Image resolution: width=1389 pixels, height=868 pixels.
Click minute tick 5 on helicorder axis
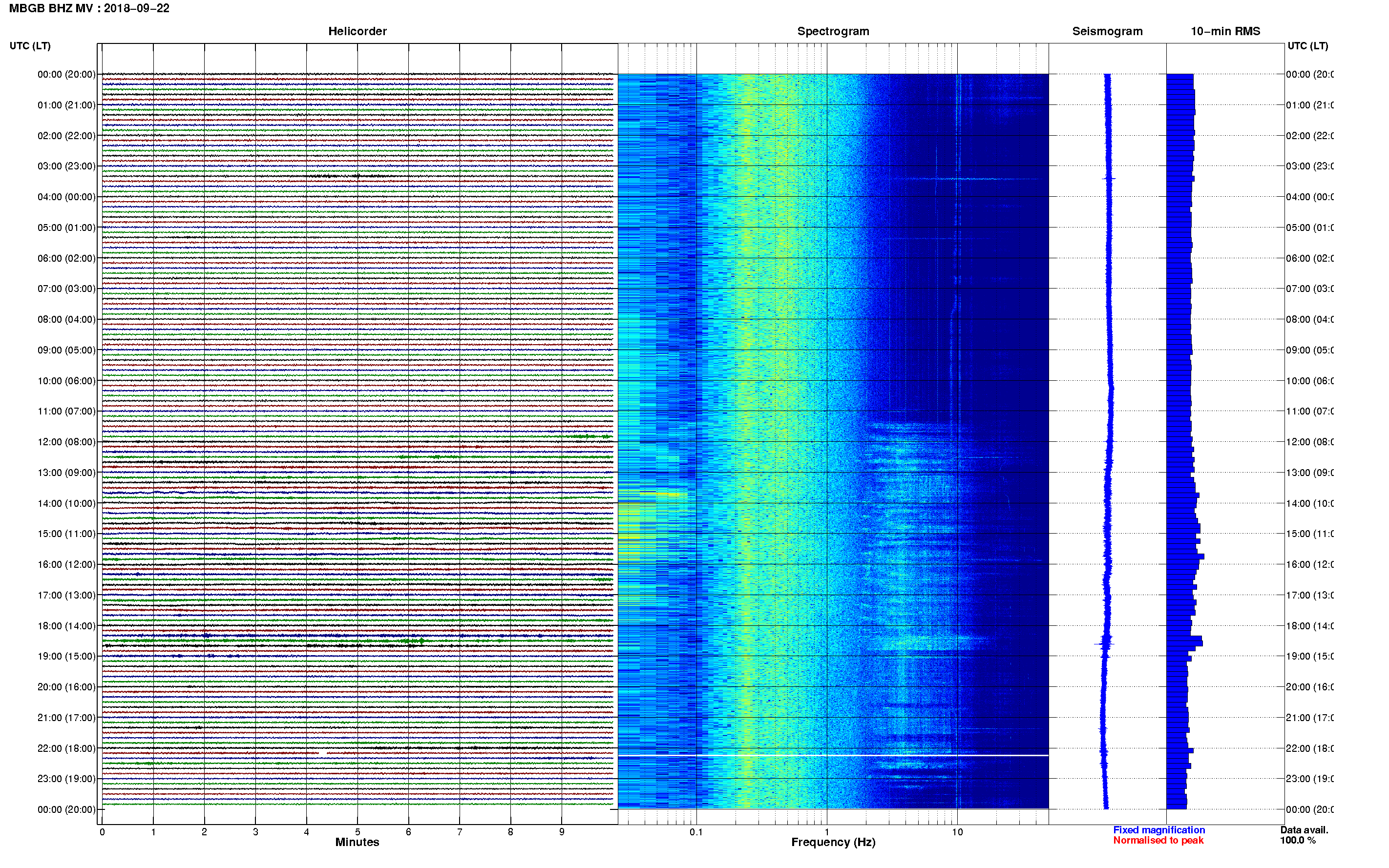[358, 832]
